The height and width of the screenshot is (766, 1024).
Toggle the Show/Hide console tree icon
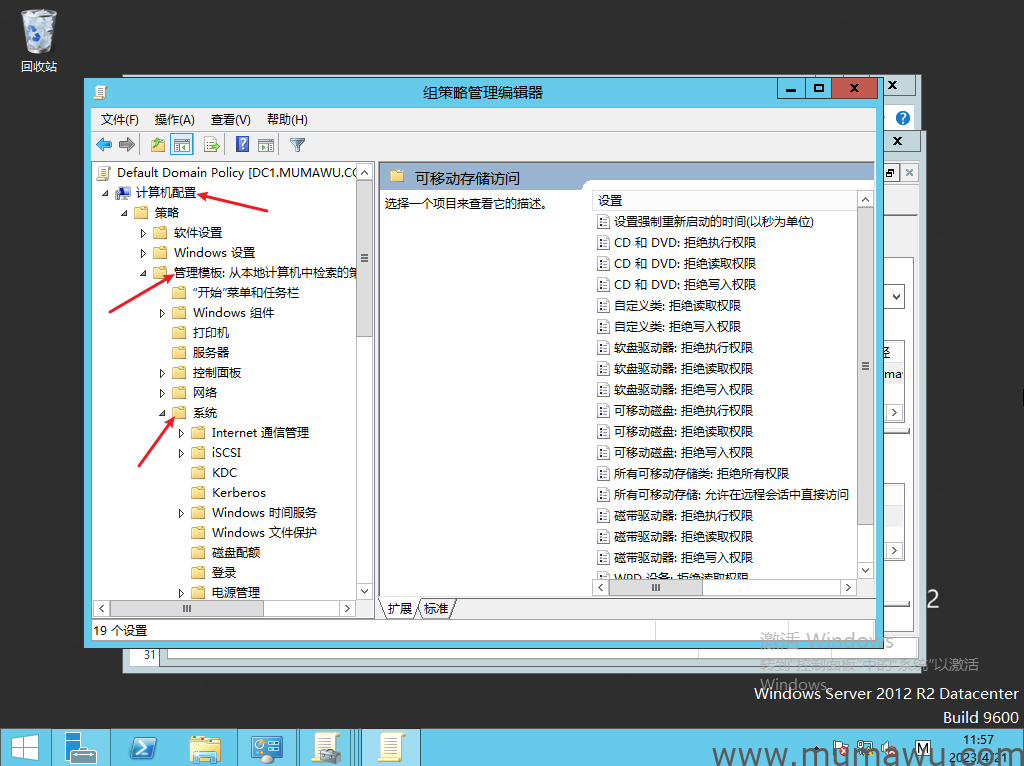pos(181,145)
